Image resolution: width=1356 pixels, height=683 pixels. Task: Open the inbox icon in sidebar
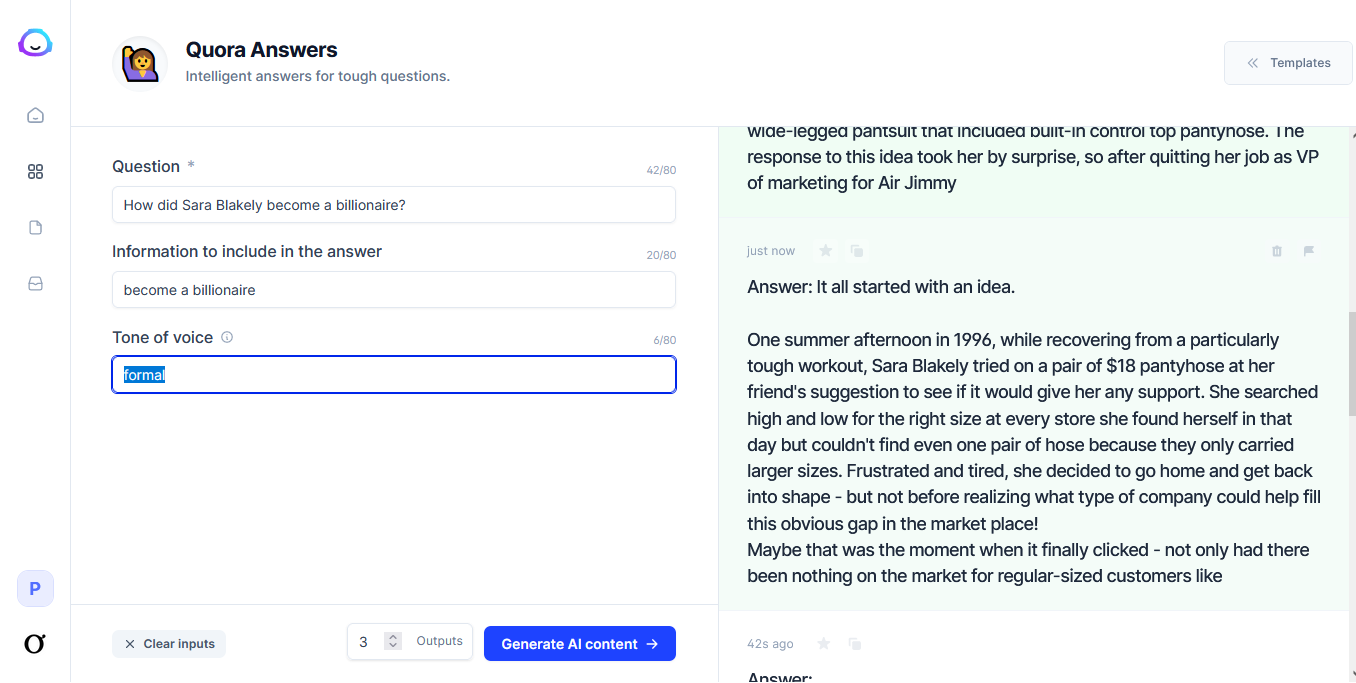tap(35, 284)
